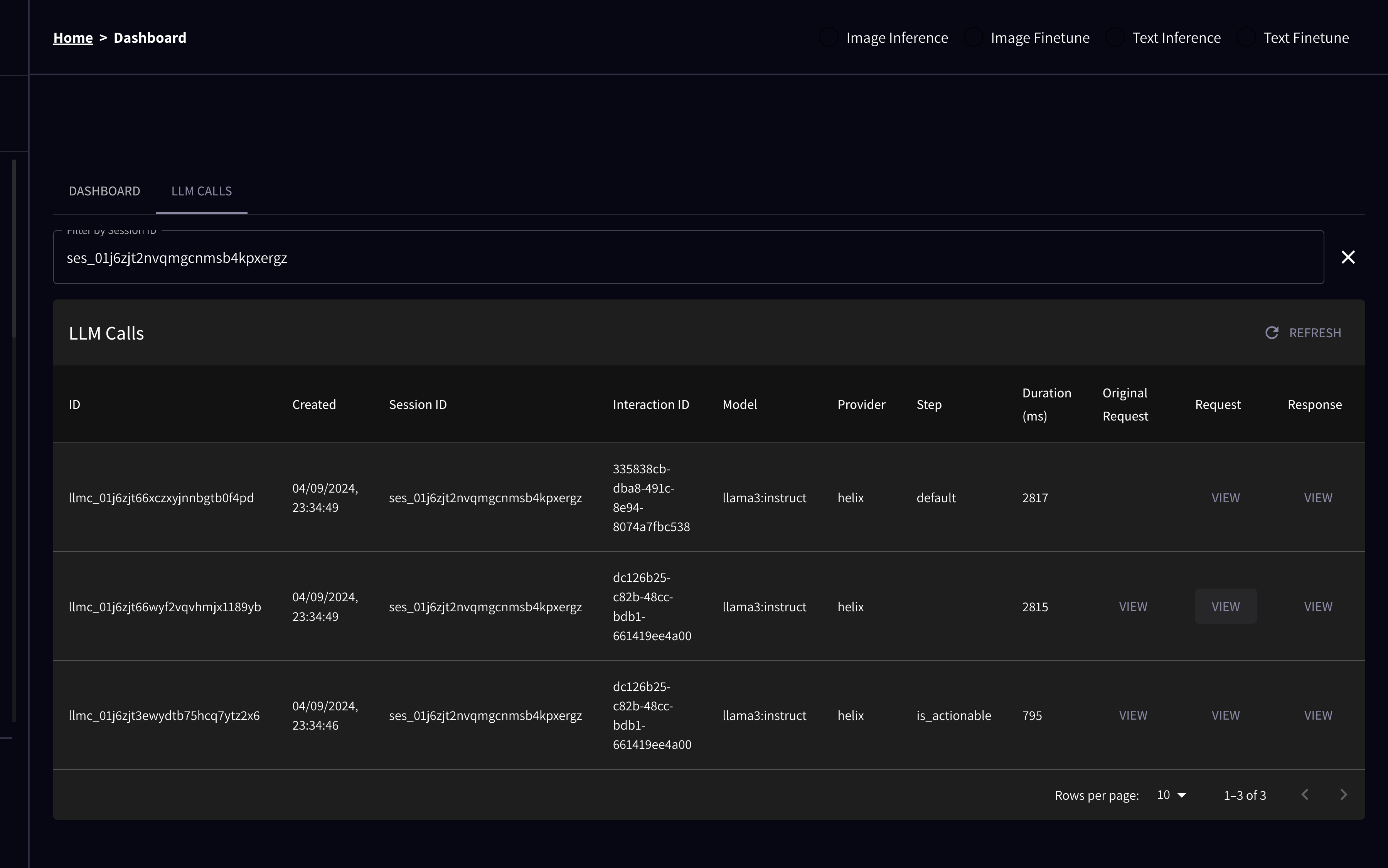
Task: Switch to the DASHBOARD tab
Action: click(104, 191)
